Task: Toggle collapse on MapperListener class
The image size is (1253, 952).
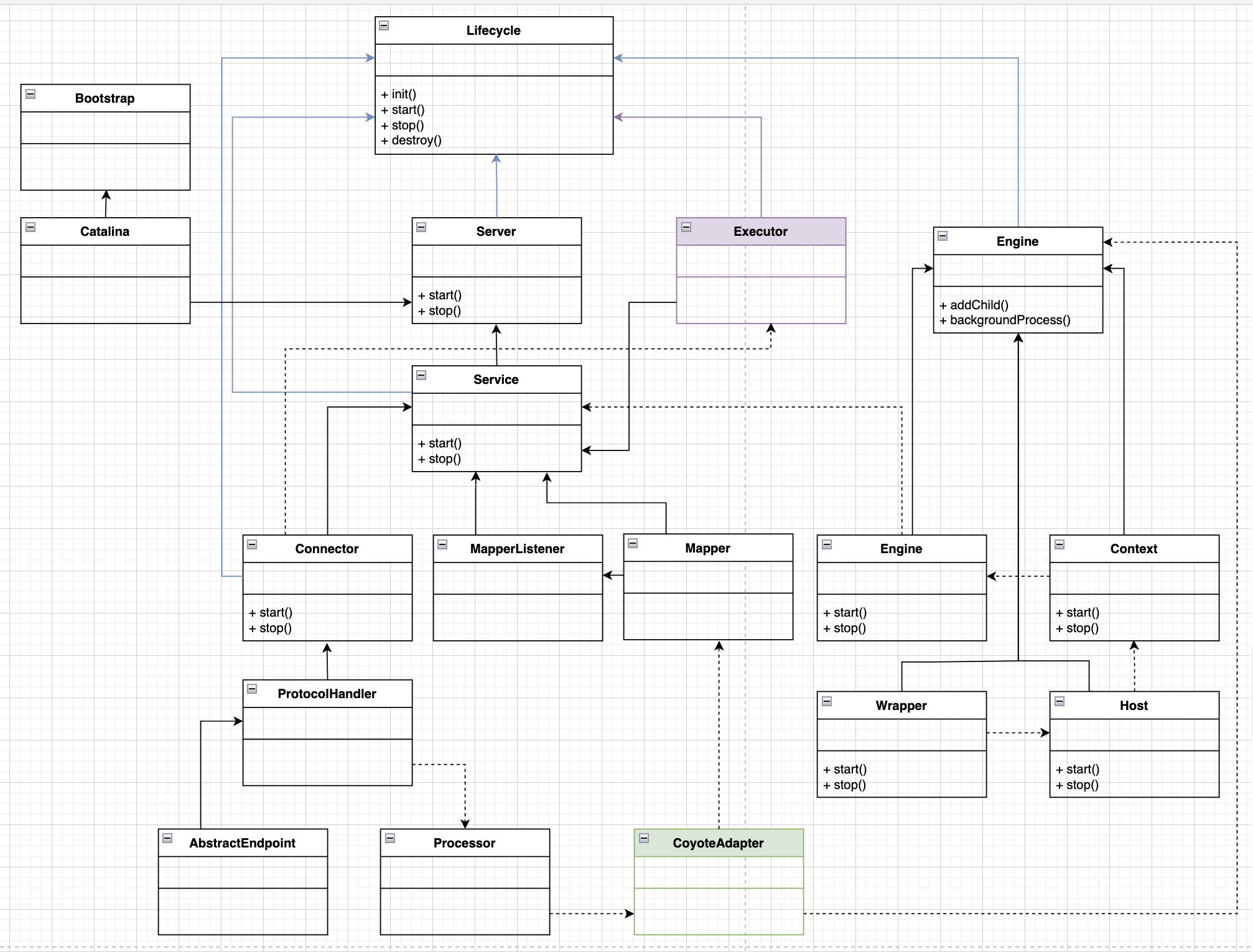Action: click(x=442, y=544)
